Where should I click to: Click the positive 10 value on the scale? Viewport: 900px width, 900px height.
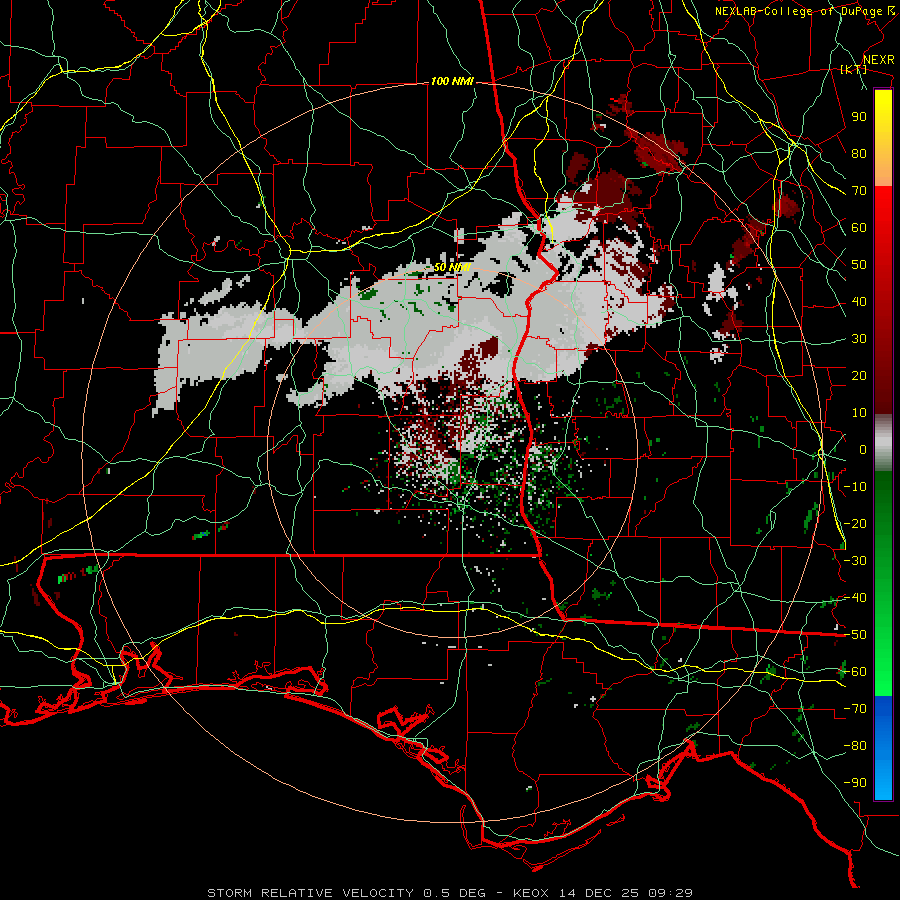(x=859, y=413)
